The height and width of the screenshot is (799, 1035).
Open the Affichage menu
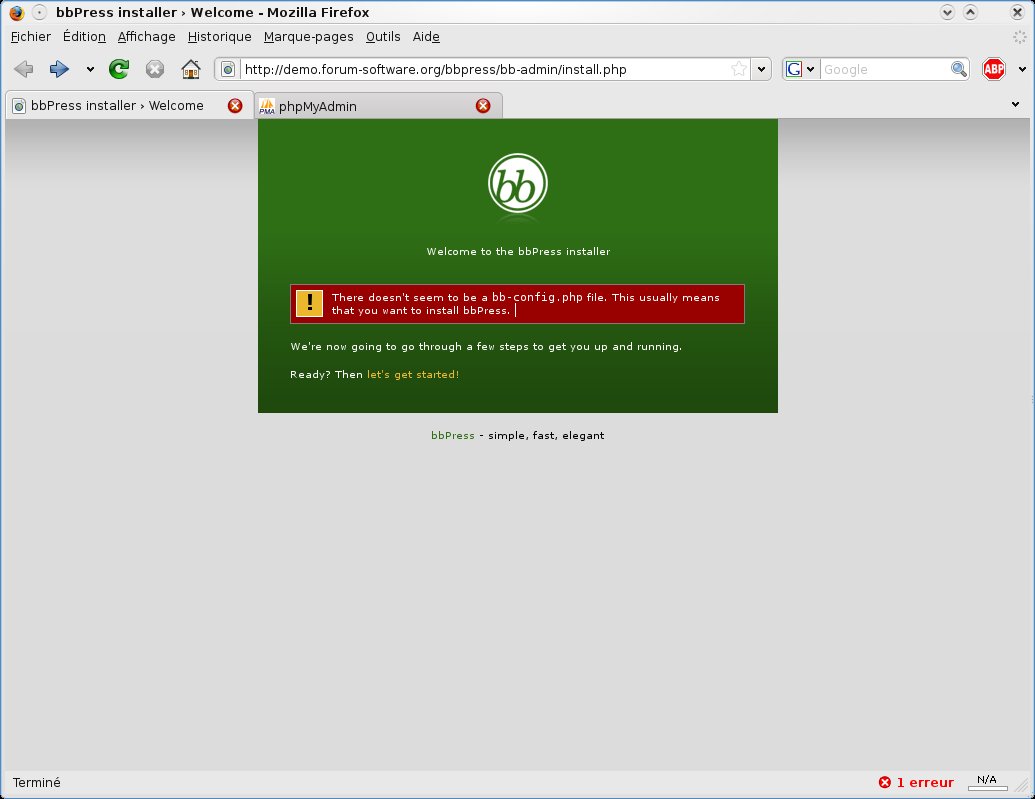pyautogui.click(x=147, y=37)
